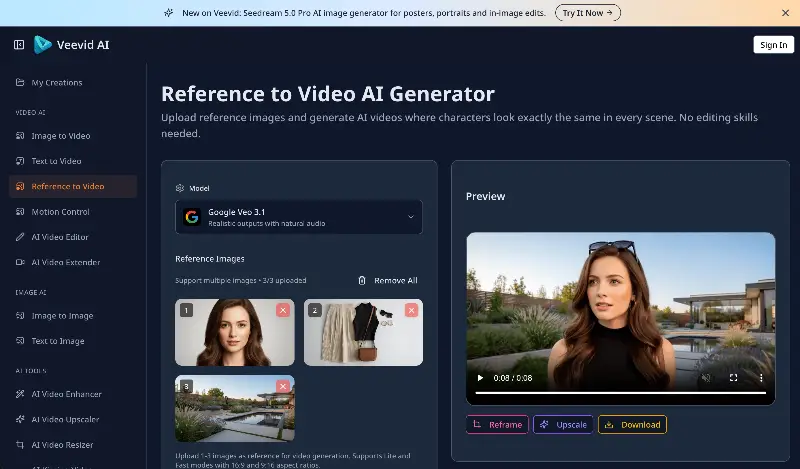
Task: Download the generated video
Action: click(x=633, y=425)
